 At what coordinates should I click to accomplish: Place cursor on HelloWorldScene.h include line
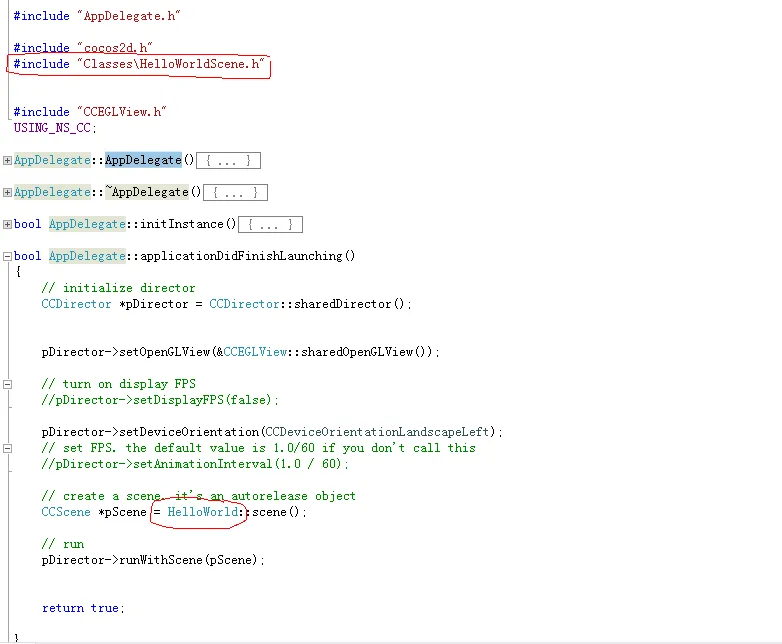pos(140,64)
